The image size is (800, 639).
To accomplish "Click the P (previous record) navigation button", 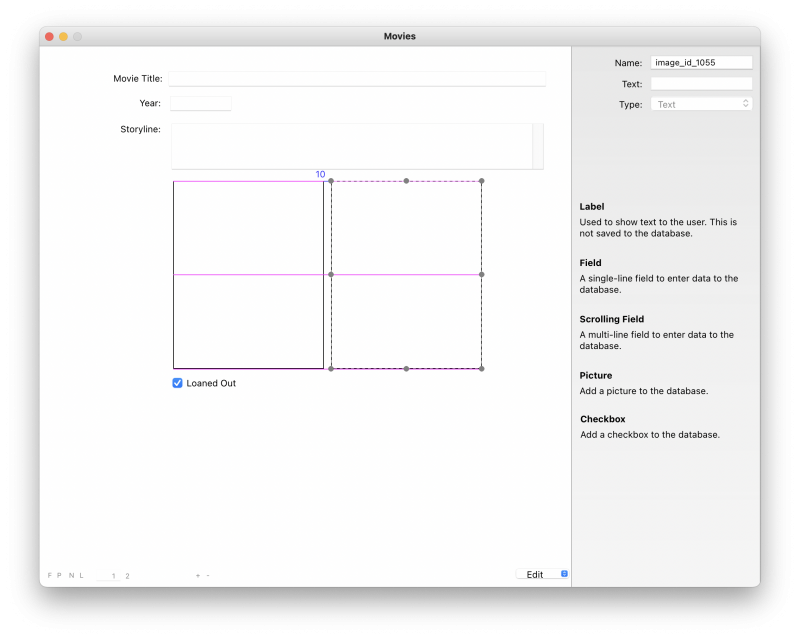I will pyautogui.click(x=59, y=575).
